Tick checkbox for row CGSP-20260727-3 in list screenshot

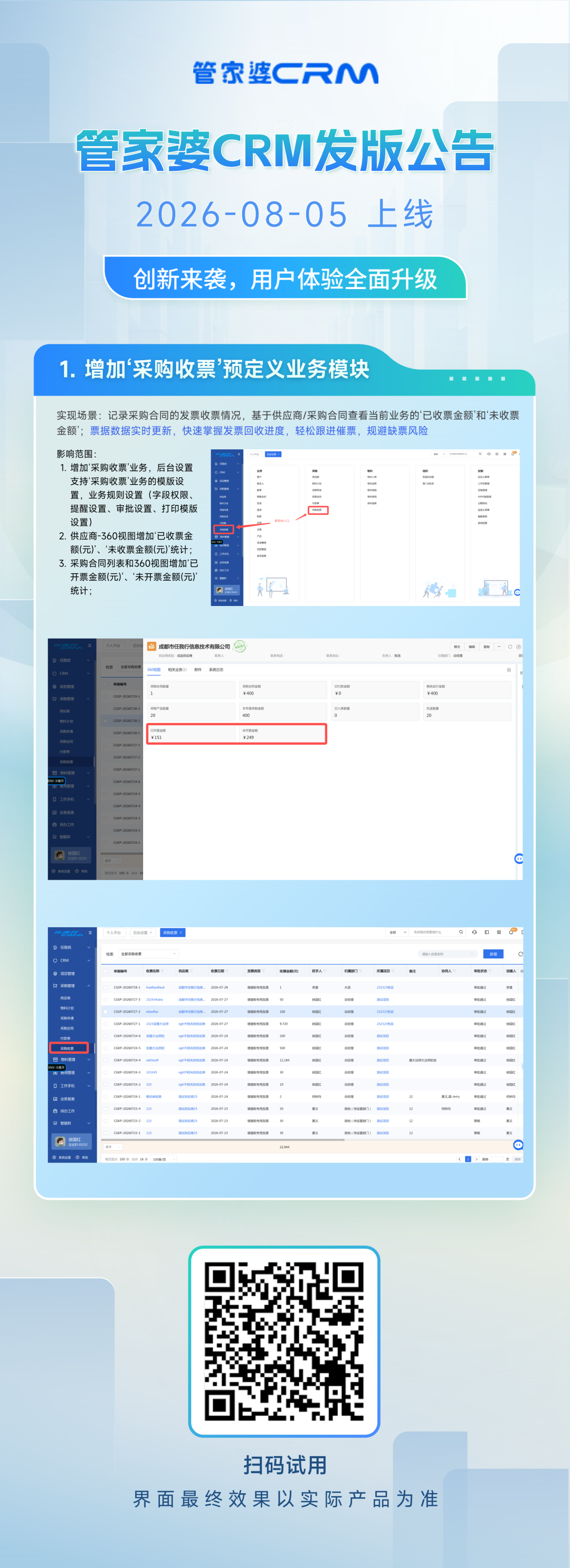pos(106,999)
